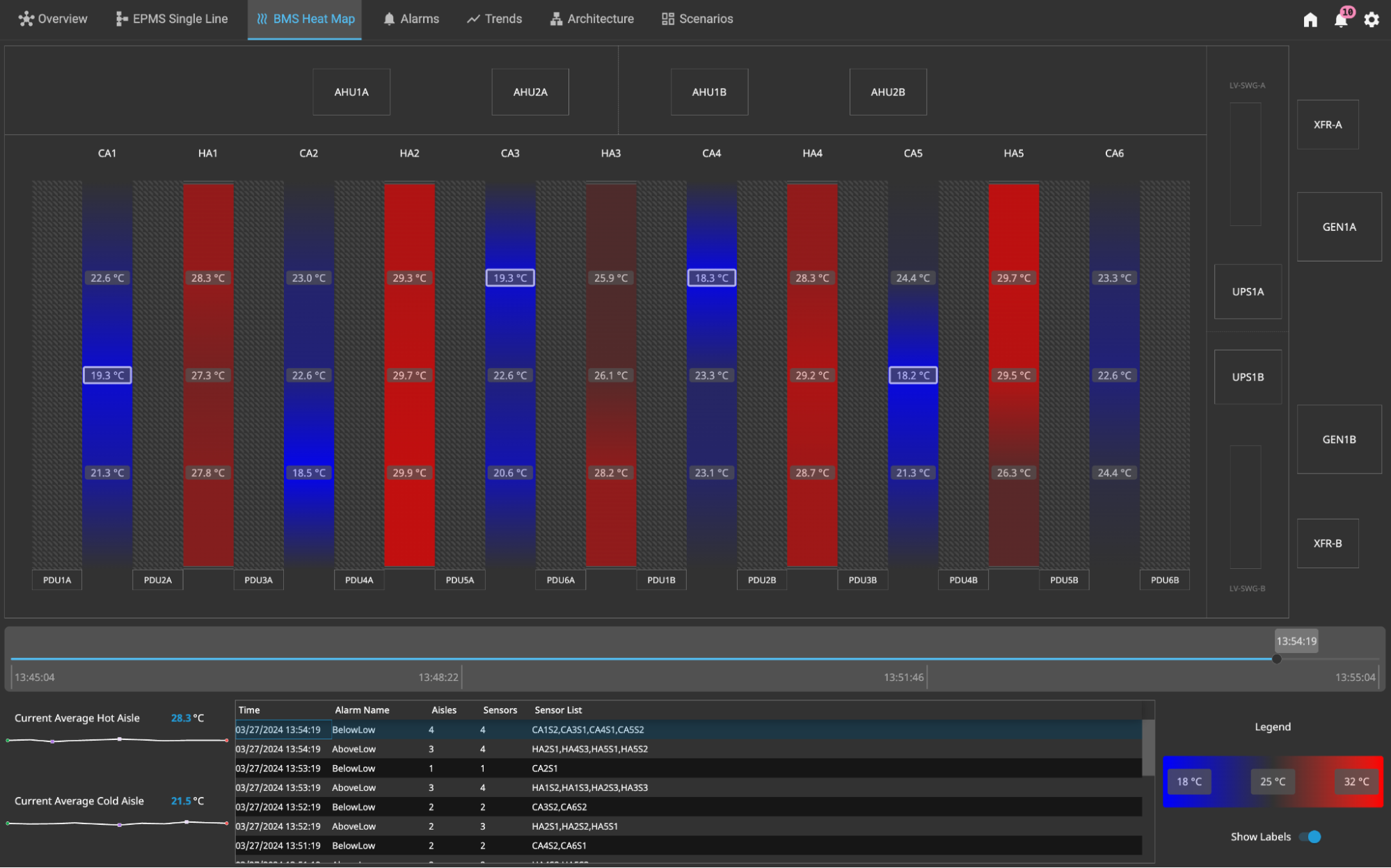Click the Current Average Hot Aisle sparkline
The image size is (1391, 868).
pos(117,740)
